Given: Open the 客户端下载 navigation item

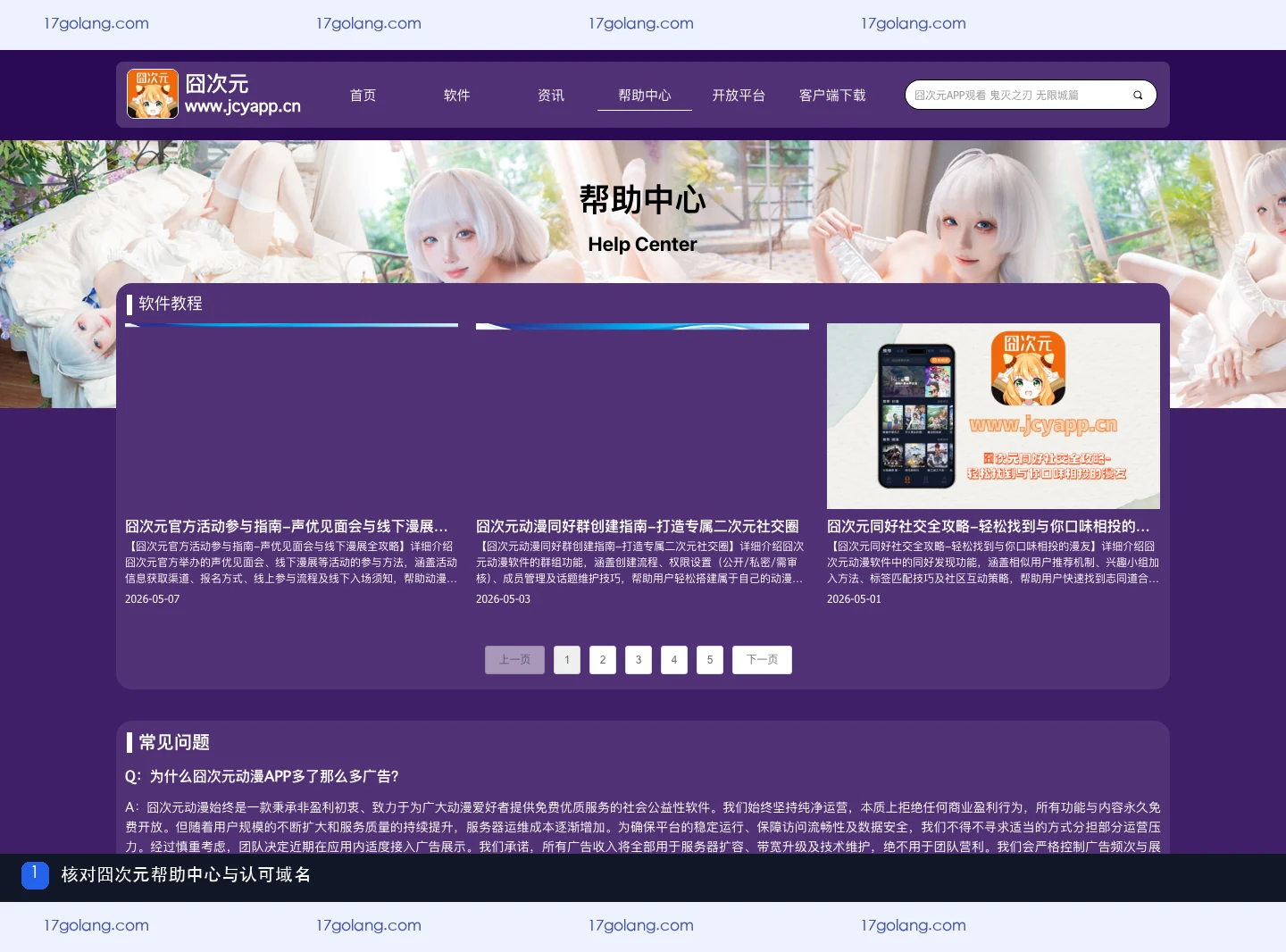Looking at the screenshot, I should 832,96.
